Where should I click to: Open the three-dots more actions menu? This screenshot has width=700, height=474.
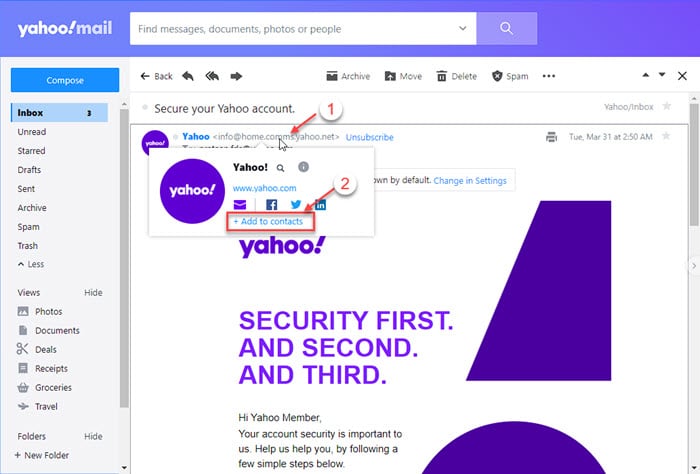point(549,76)
